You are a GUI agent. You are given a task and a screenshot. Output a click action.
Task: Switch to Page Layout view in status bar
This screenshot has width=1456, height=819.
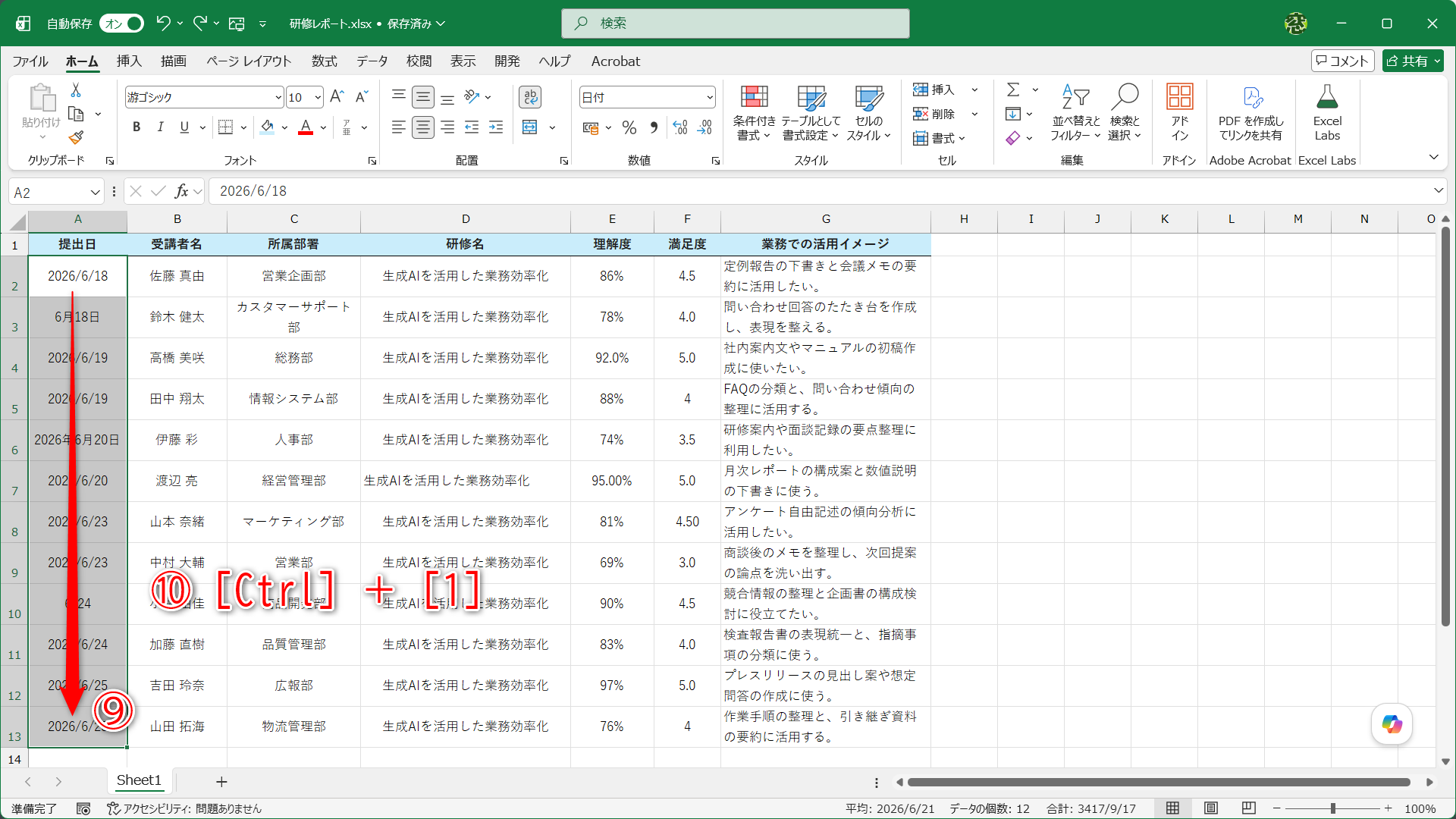pyautogui.click(x=1211, y=808)
